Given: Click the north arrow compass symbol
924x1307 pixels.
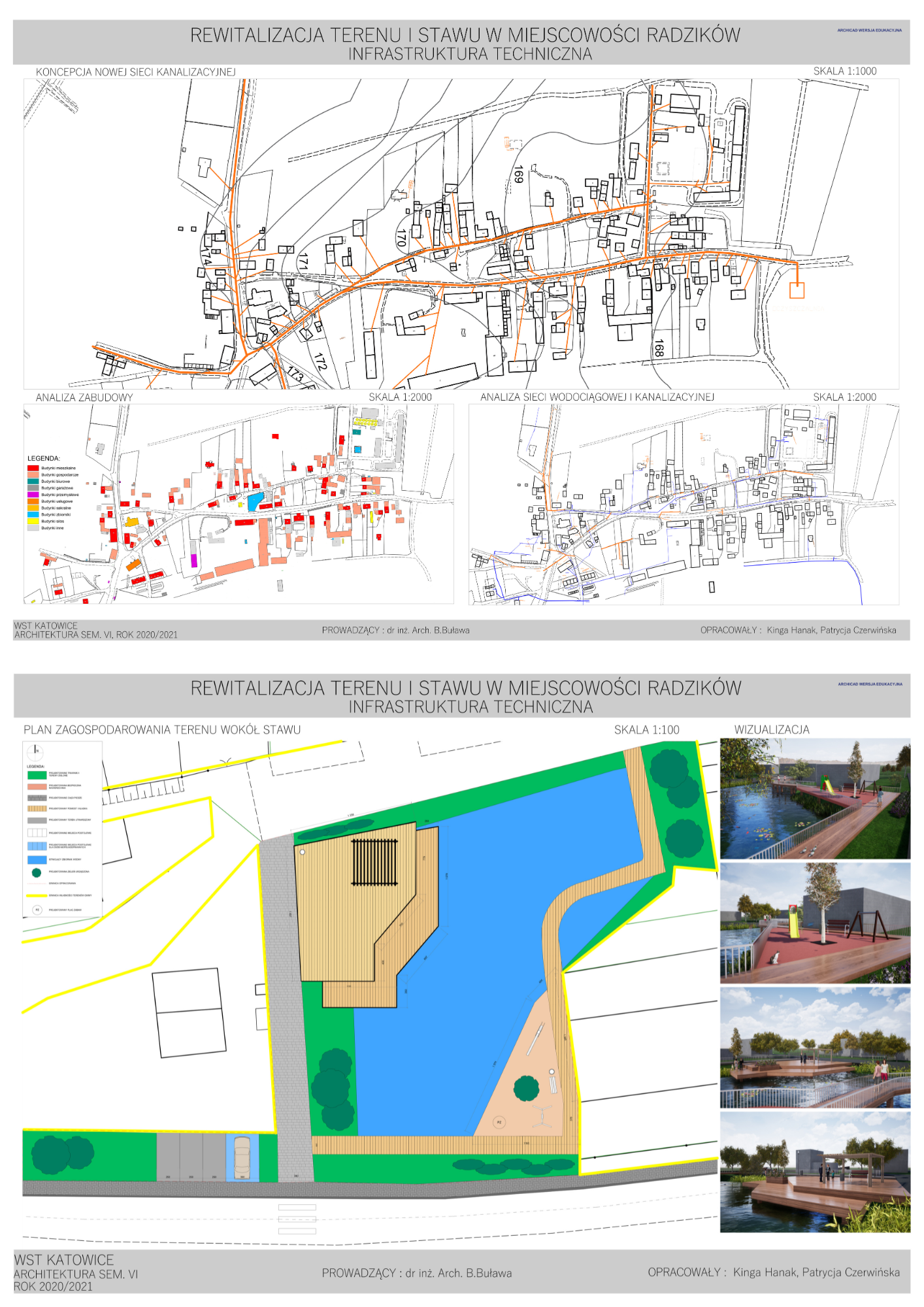Looking at the screenshot, I should [x=37, y=752].
